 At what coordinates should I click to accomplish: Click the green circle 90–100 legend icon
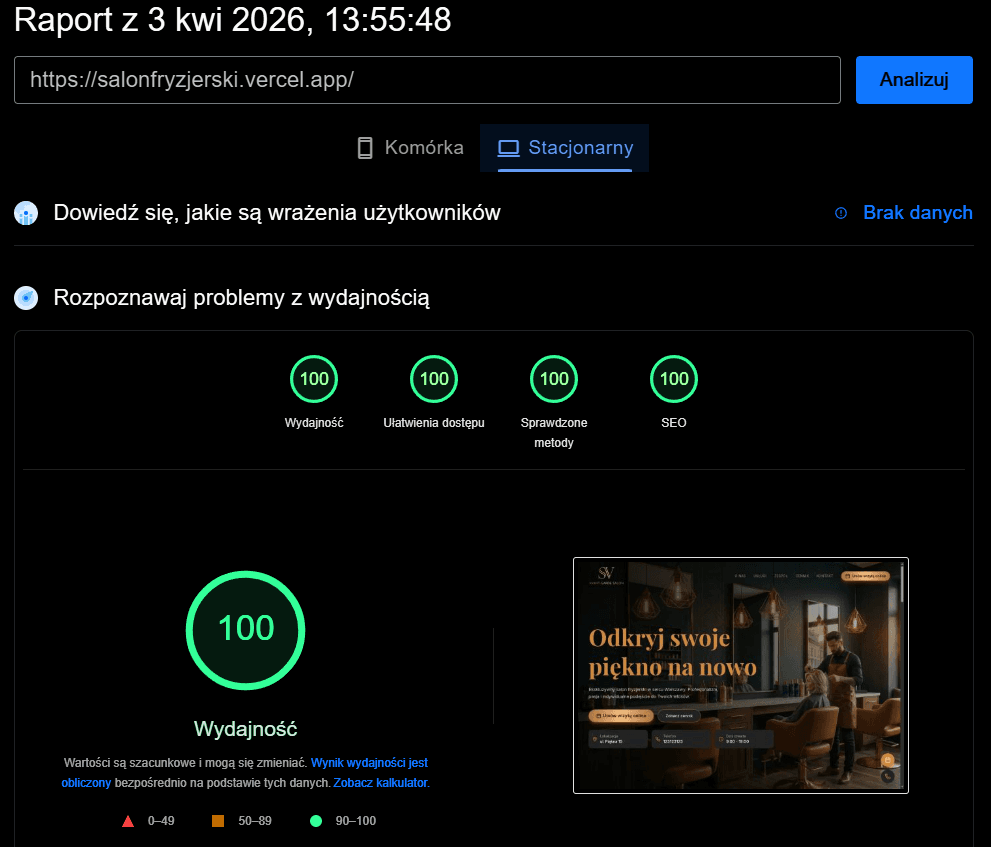tap(316, 821)
